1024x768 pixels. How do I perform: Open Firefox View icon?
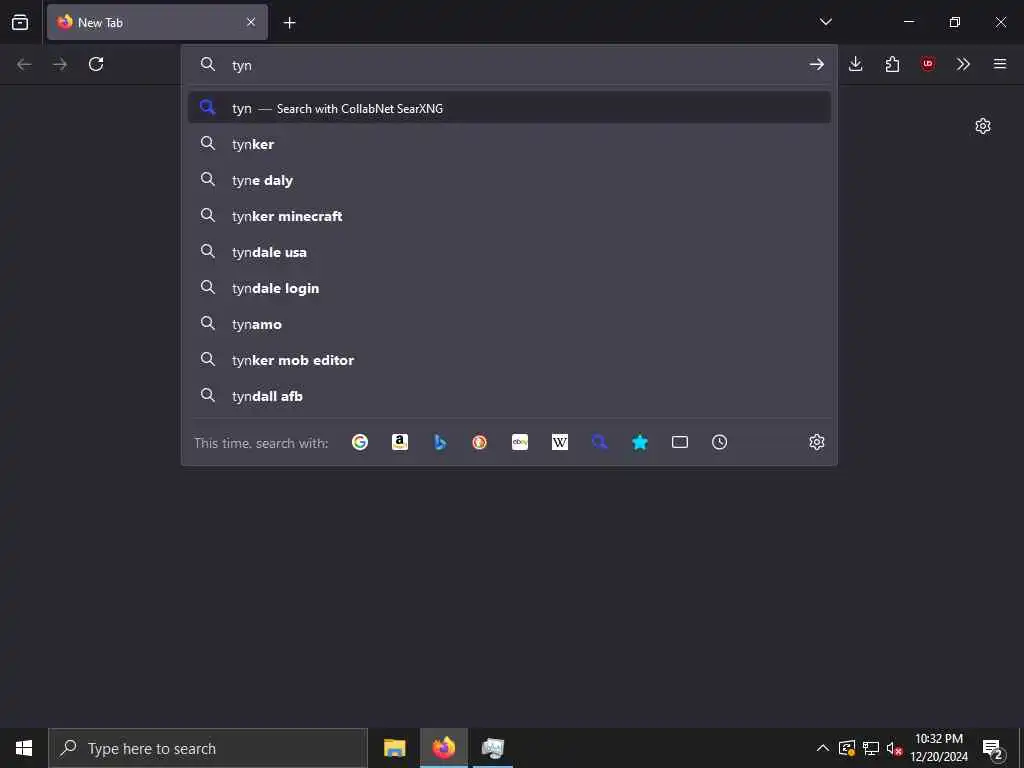click(x=20, y=22)
